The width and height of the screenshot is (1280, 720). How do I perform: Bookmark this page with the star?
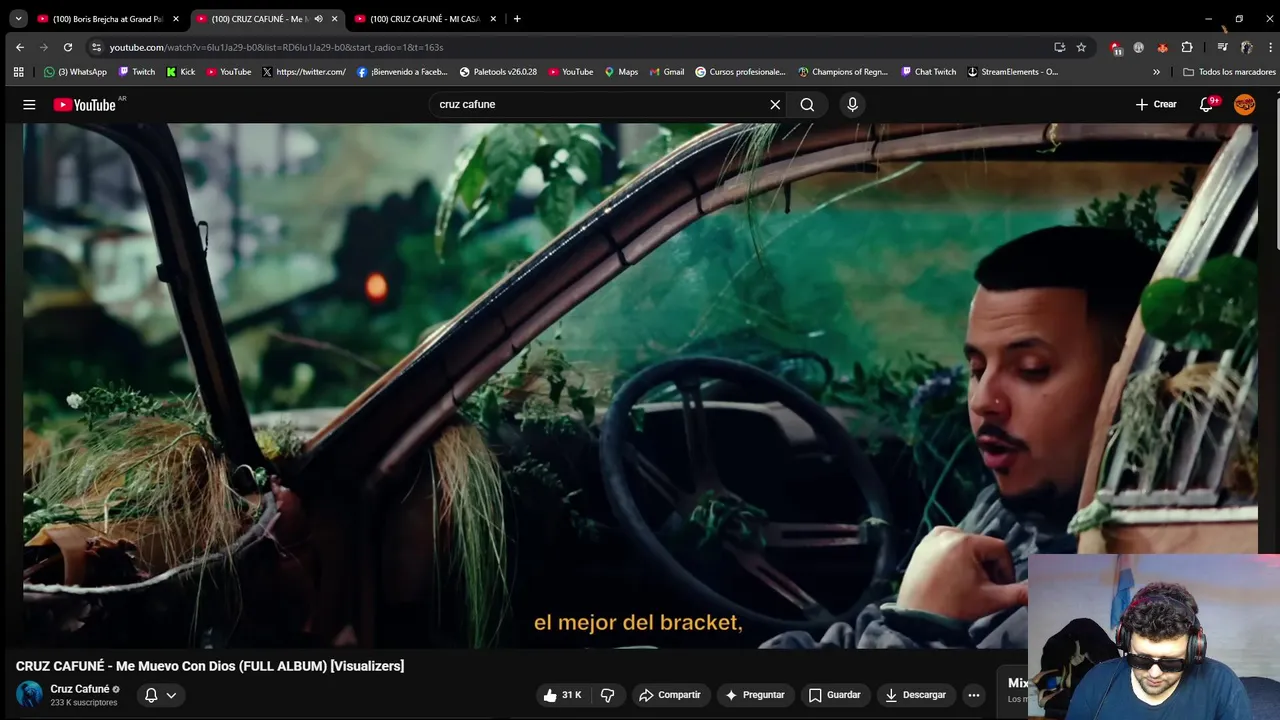point(1081,47)
